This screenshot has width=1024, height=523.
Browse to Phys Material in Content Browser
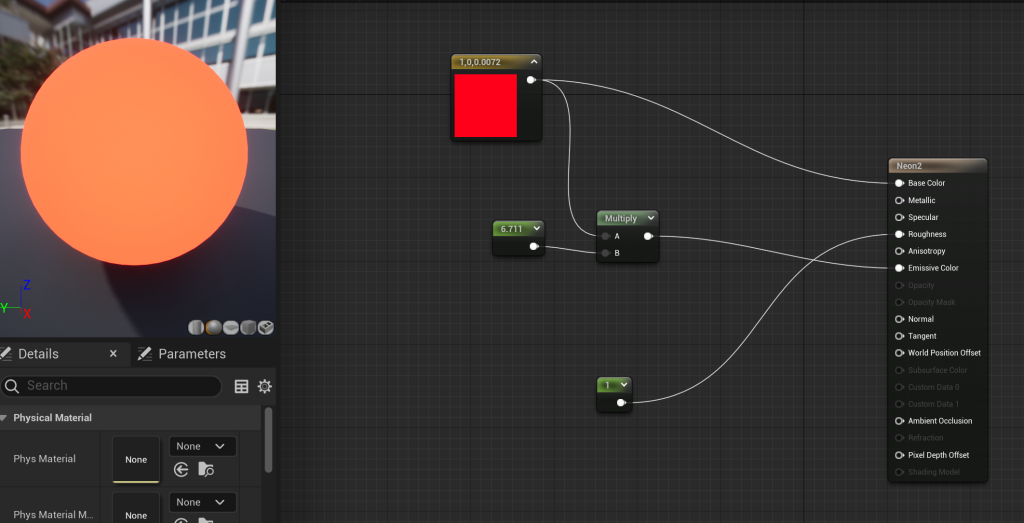coord(206,469)
